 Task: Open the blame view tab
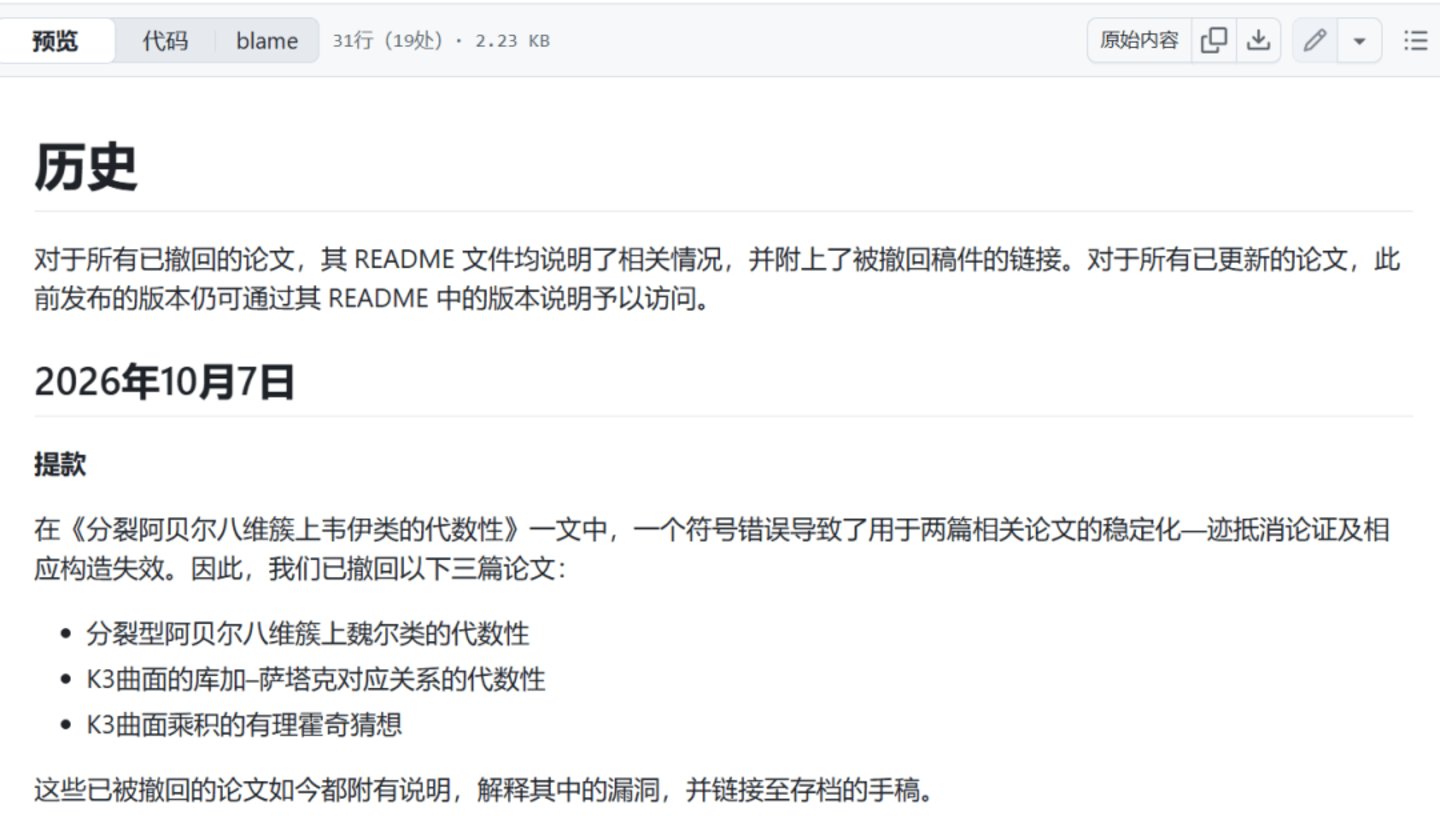click(x=267, y=41)
